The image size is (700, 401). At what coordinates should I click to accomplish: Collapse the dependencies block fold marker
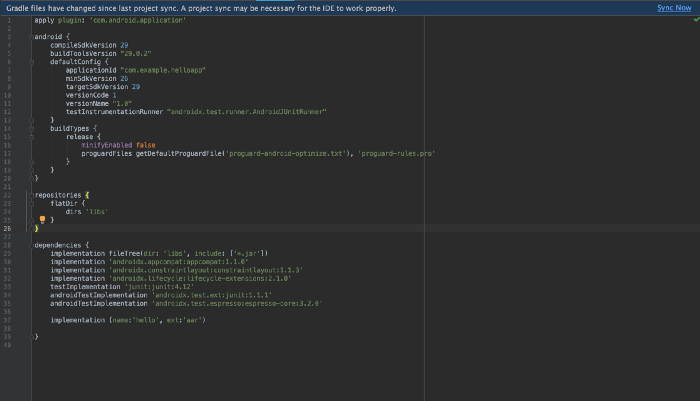[31, 245]
